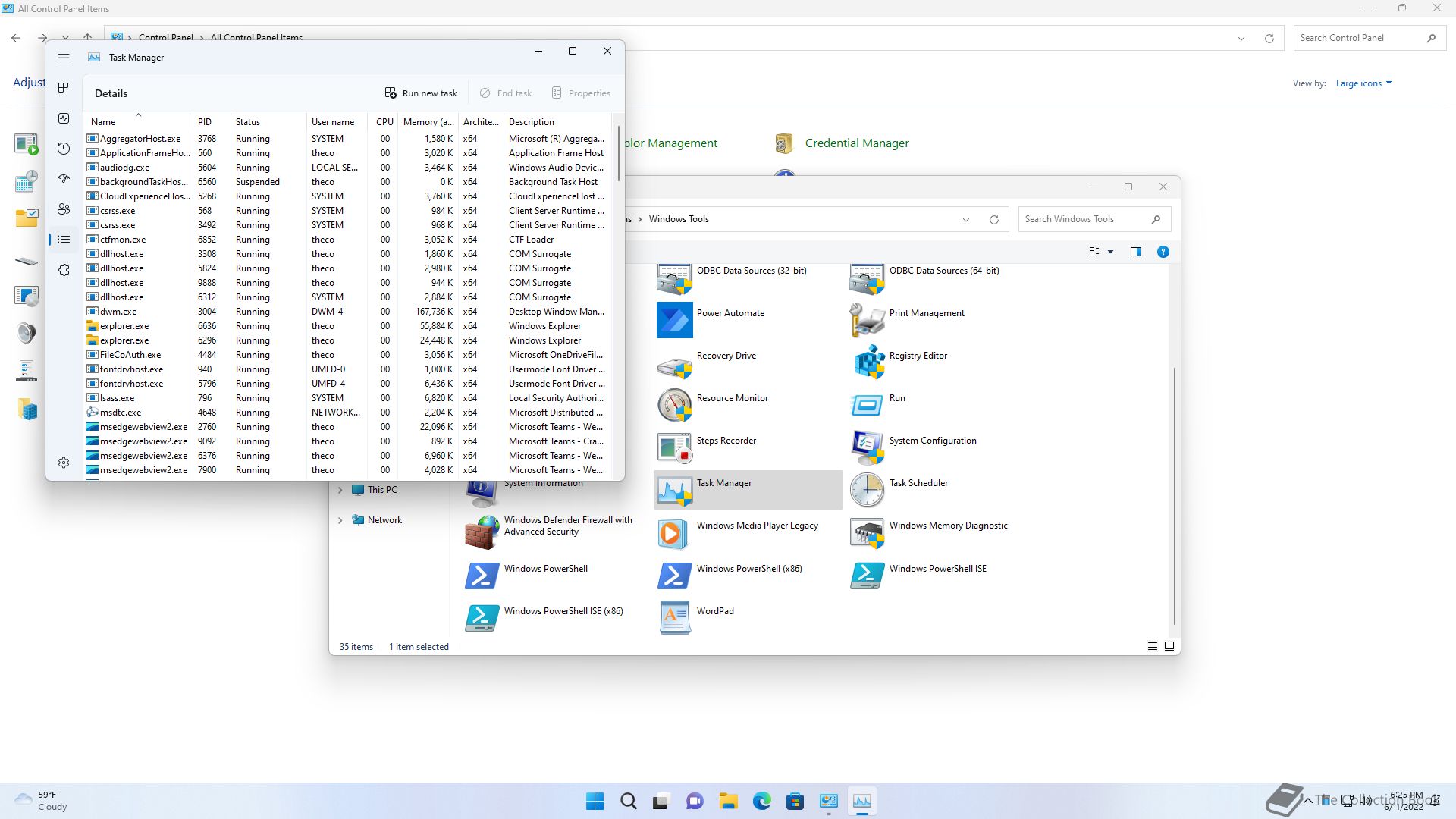This screenshot has width=1456, height=819.
Task: Open Steps Recorder icon
Action: [674, 447]
